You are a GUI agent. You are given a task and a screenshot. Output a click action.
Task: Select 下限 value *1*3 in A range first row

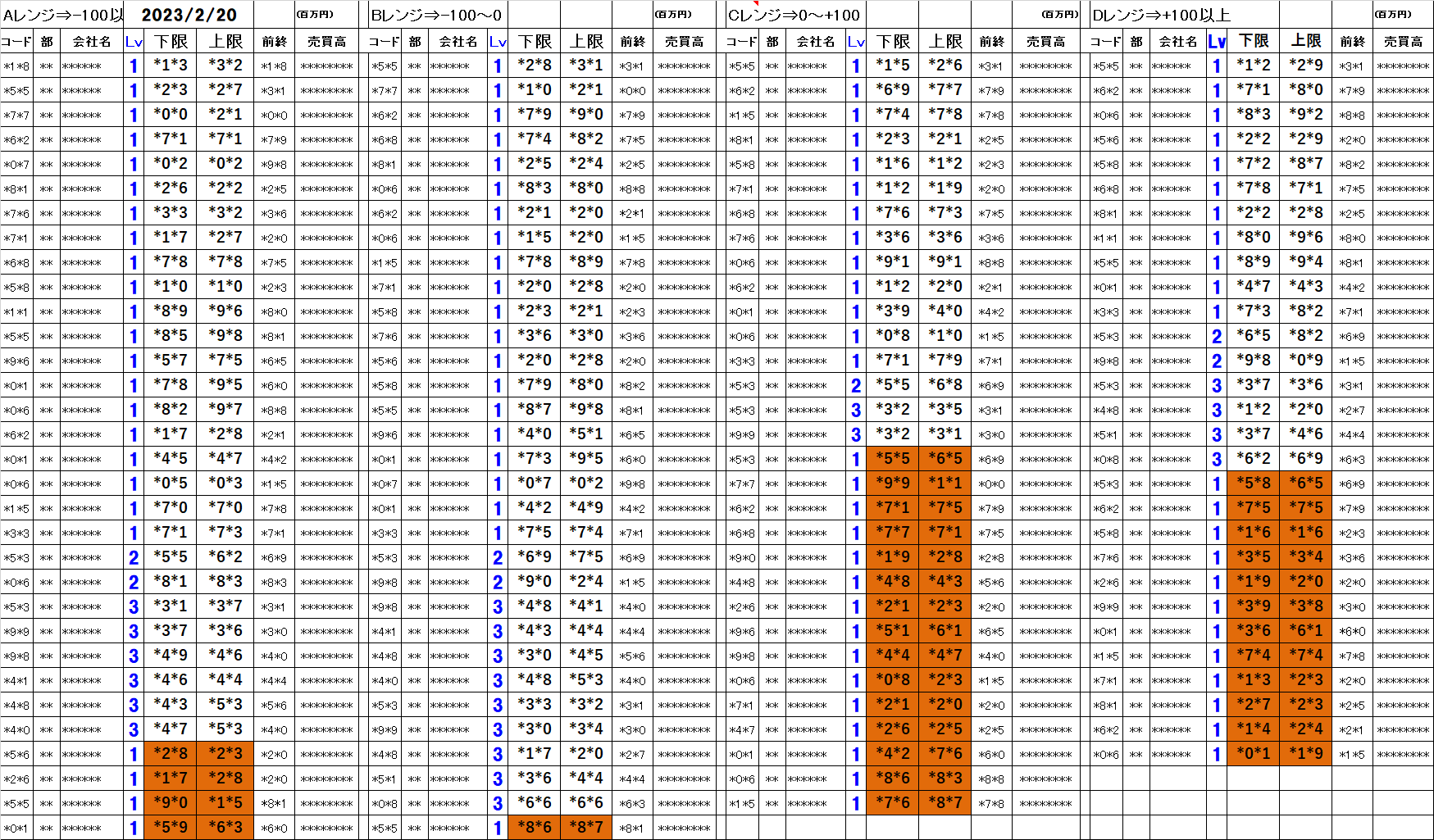(171, 65)
